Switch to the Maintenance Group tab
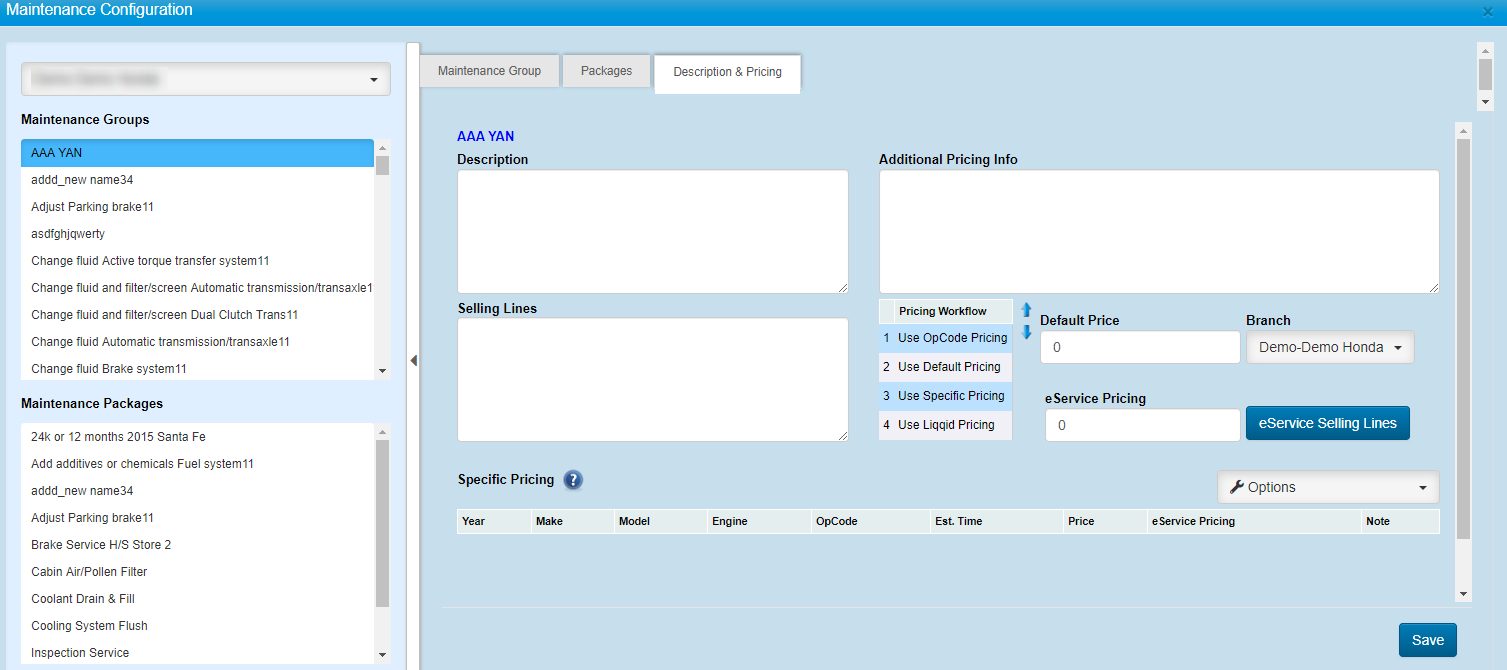The image size is (1507, 670). tap(489, 71)
